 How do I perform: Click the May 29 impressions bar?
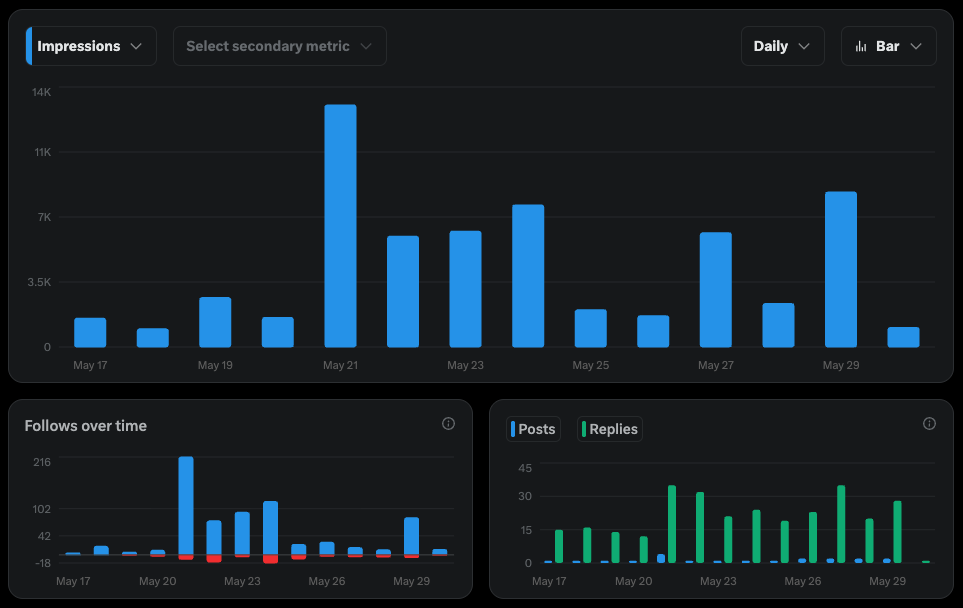pyautogui.click(x=841, y=270)
